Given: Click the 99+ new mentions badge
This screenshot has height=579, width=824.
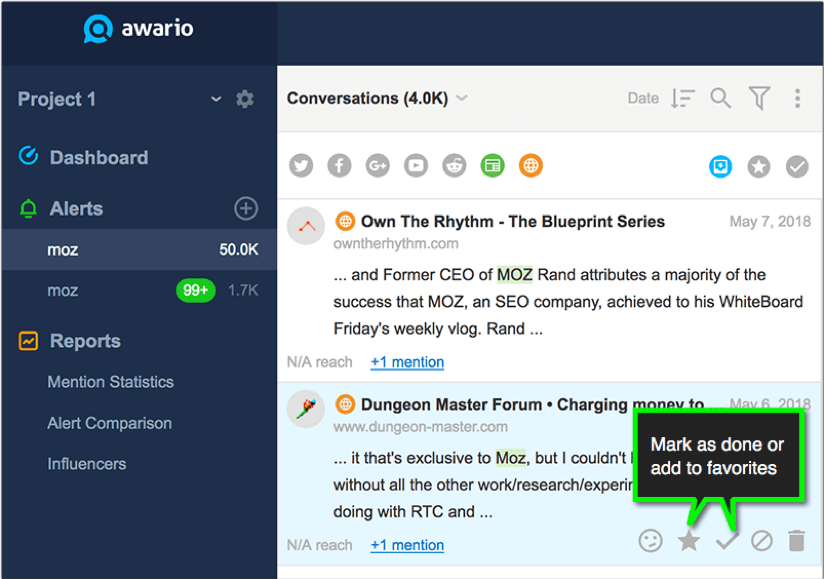Looking at the screenshot, I should tap(195, 290).
